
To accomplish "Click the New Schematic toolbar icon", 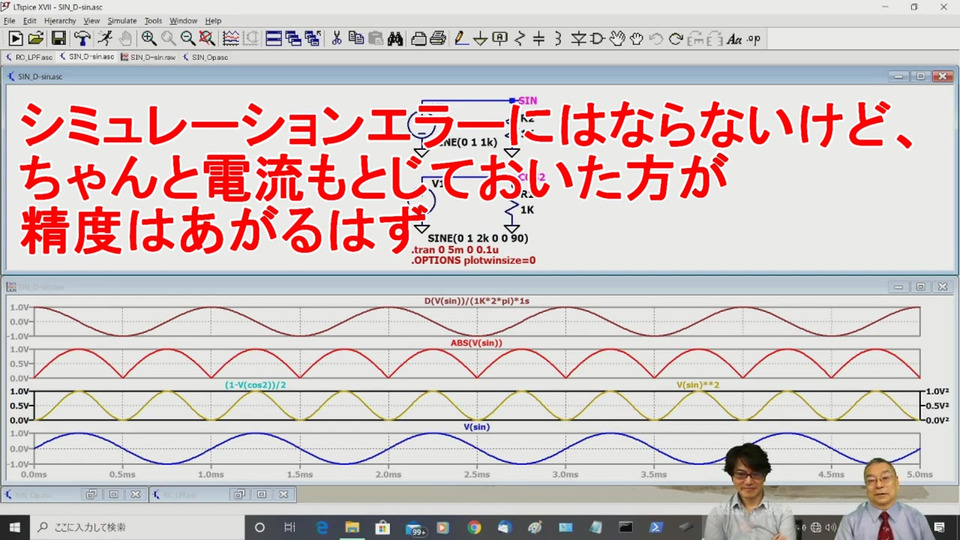I will pyautogui.click(x=15, y=39).
